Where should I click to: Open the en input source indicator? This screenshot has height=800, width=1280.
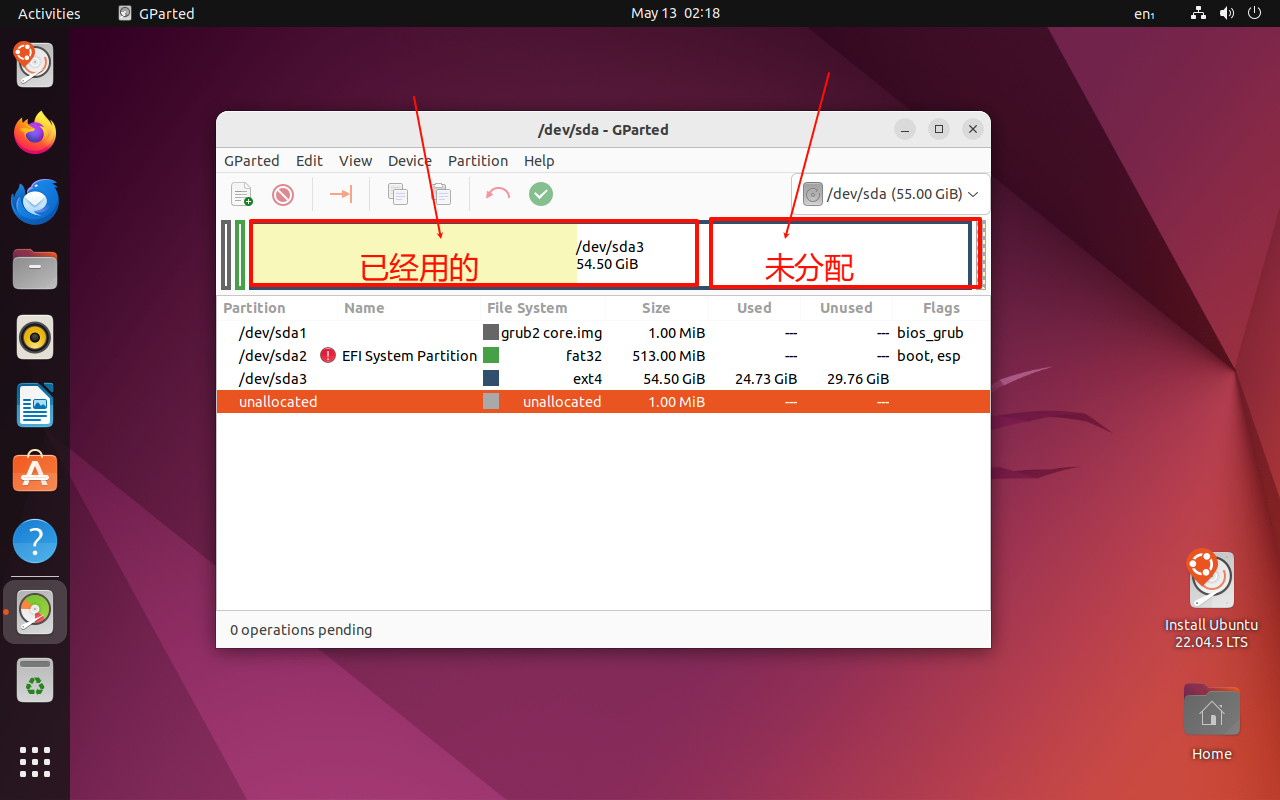1144,13
